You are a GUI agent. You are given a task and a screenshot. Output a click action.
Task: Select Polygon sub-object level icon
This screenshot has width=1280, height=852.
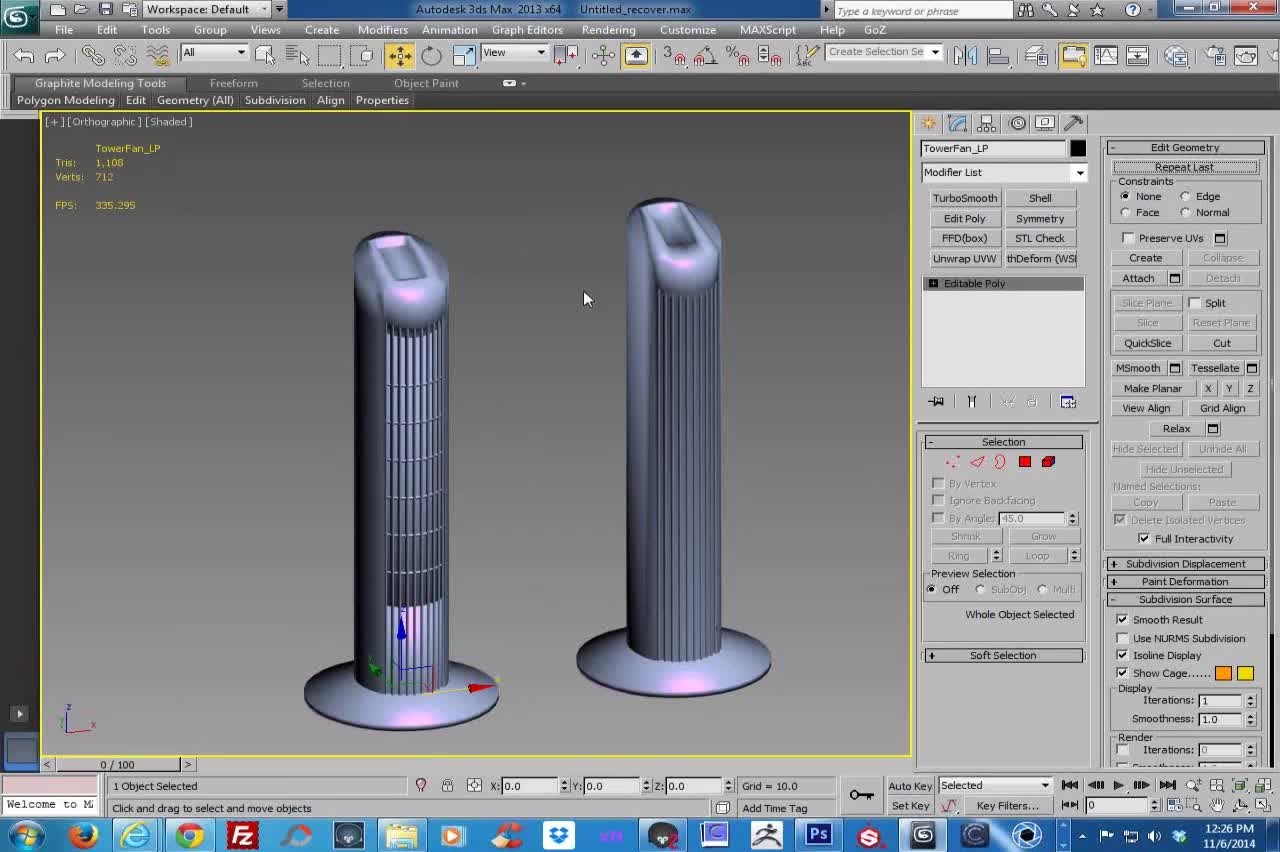(x=1025, y=462)
